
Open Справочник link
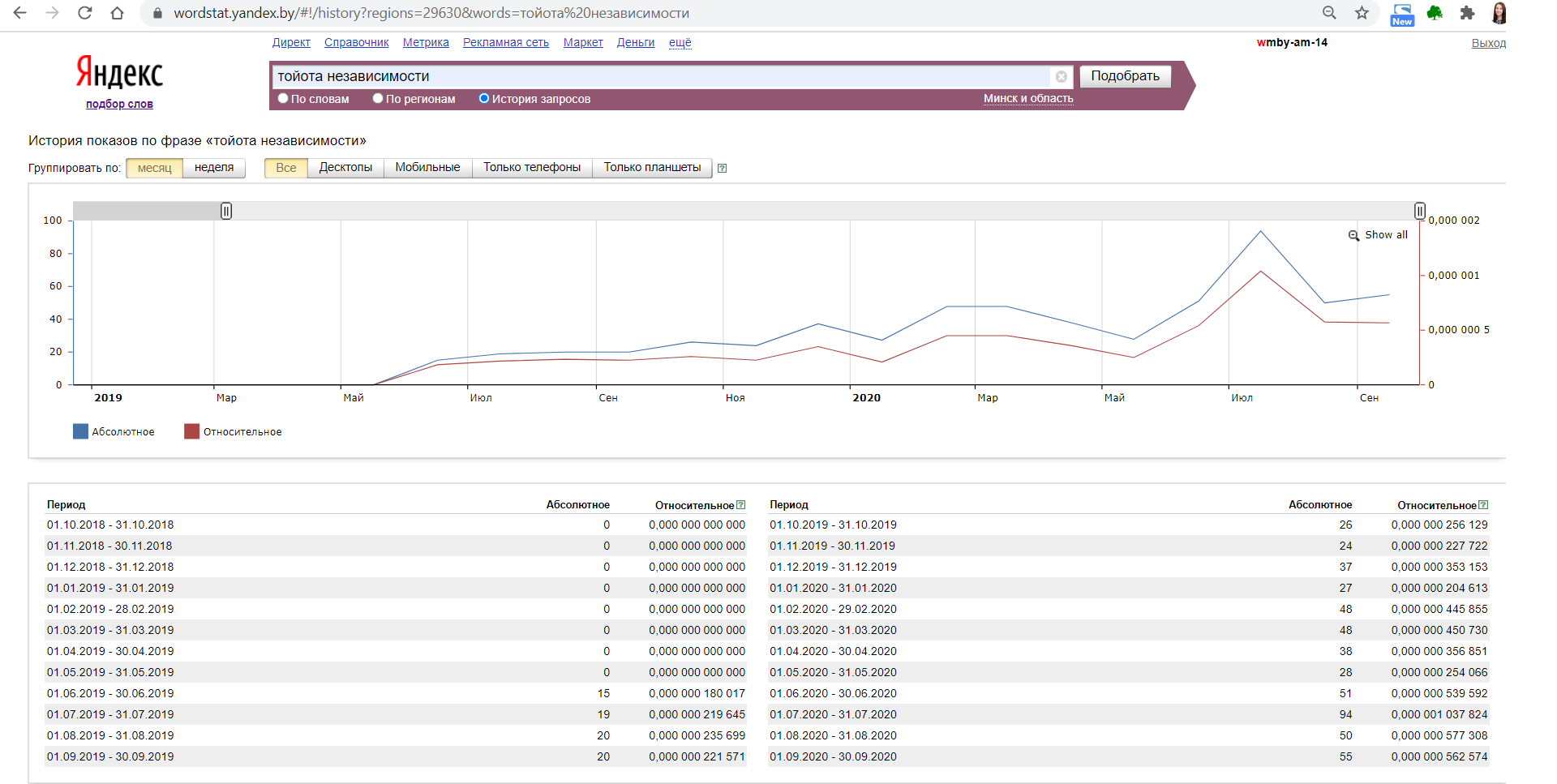pyautogui.click(x=357, y=42)
